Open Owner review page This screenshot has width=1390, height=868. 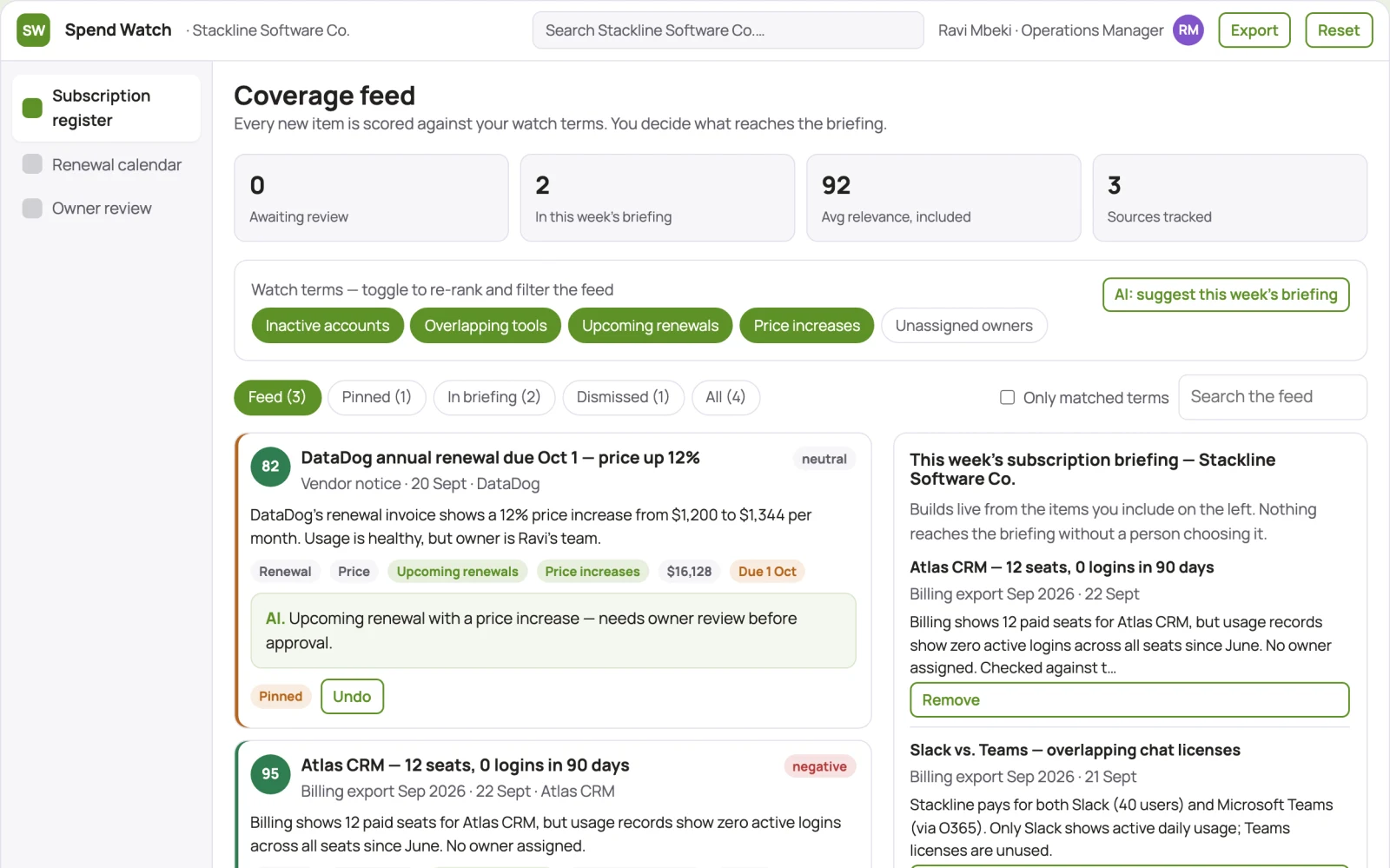click(106, 209)
